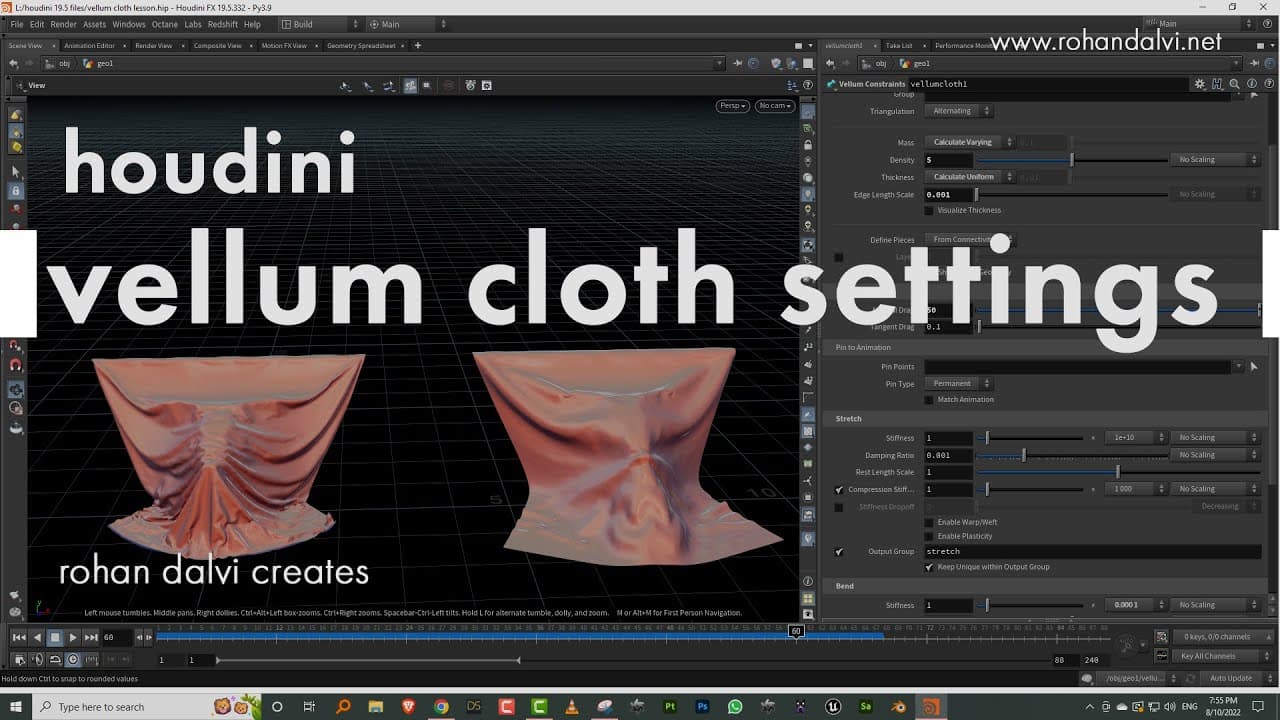This screenshot has height=720, width=1280.
Task: Click the Output Group field containing stretch
Action: [x=1092, y=552]
